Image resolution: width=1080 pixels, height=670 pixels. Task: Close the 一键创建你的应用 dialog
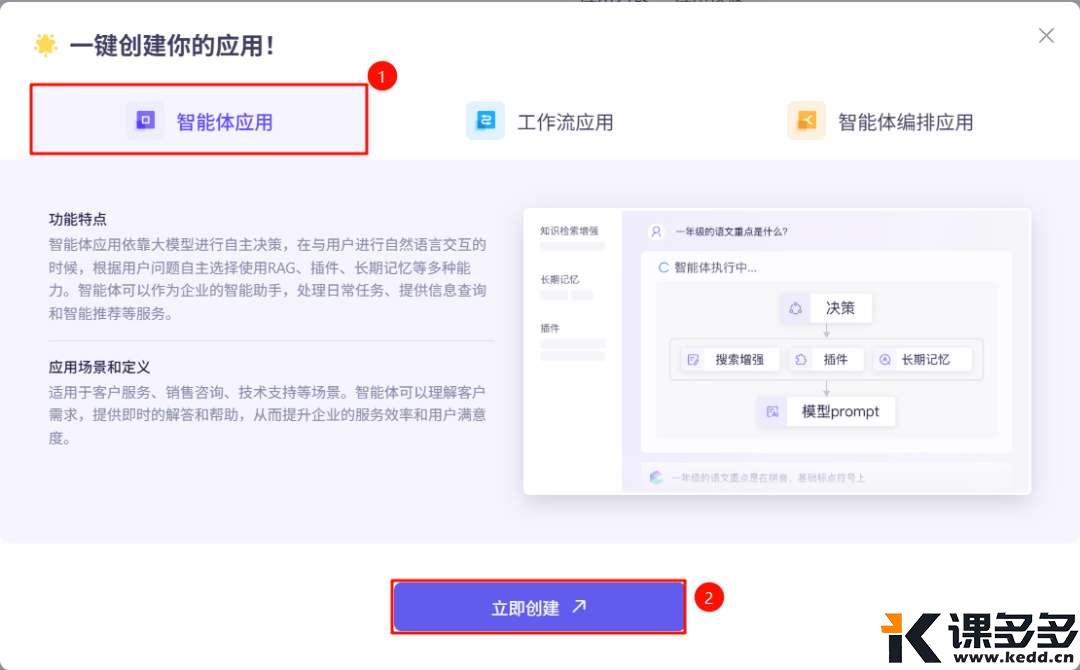[1046, 35]
